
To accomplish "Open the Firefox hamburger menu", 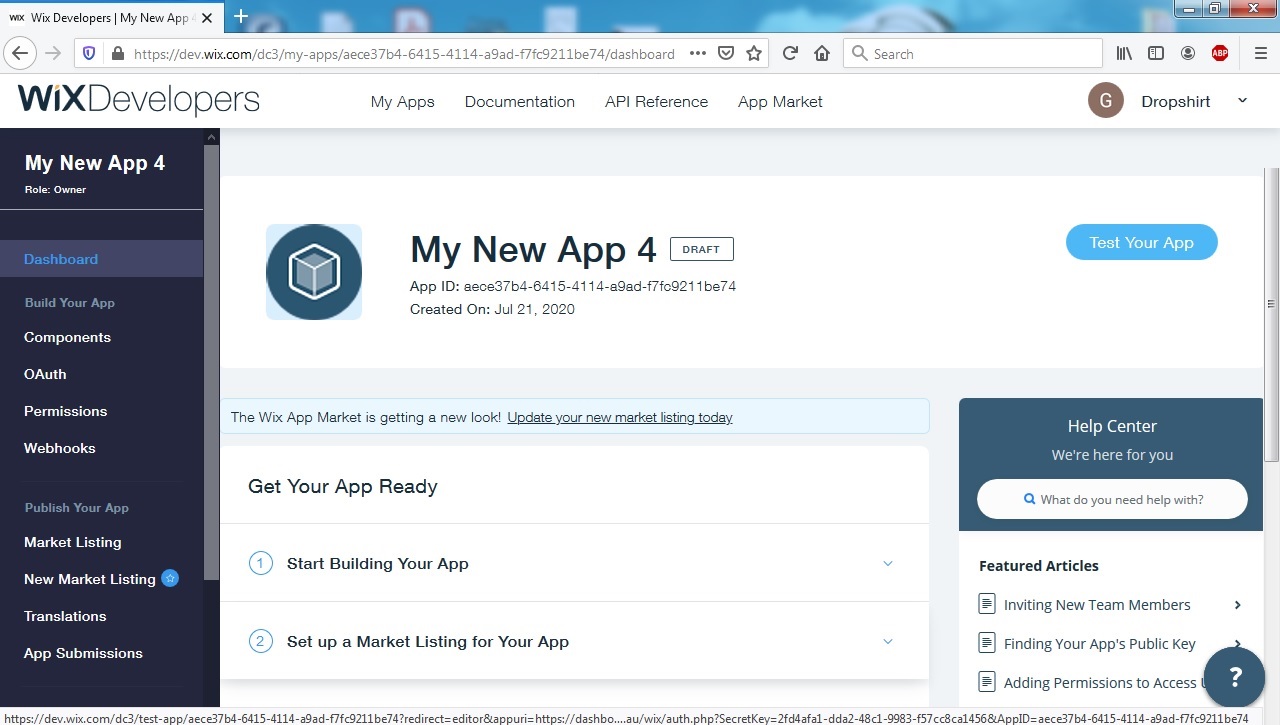I will (1260, 54).
